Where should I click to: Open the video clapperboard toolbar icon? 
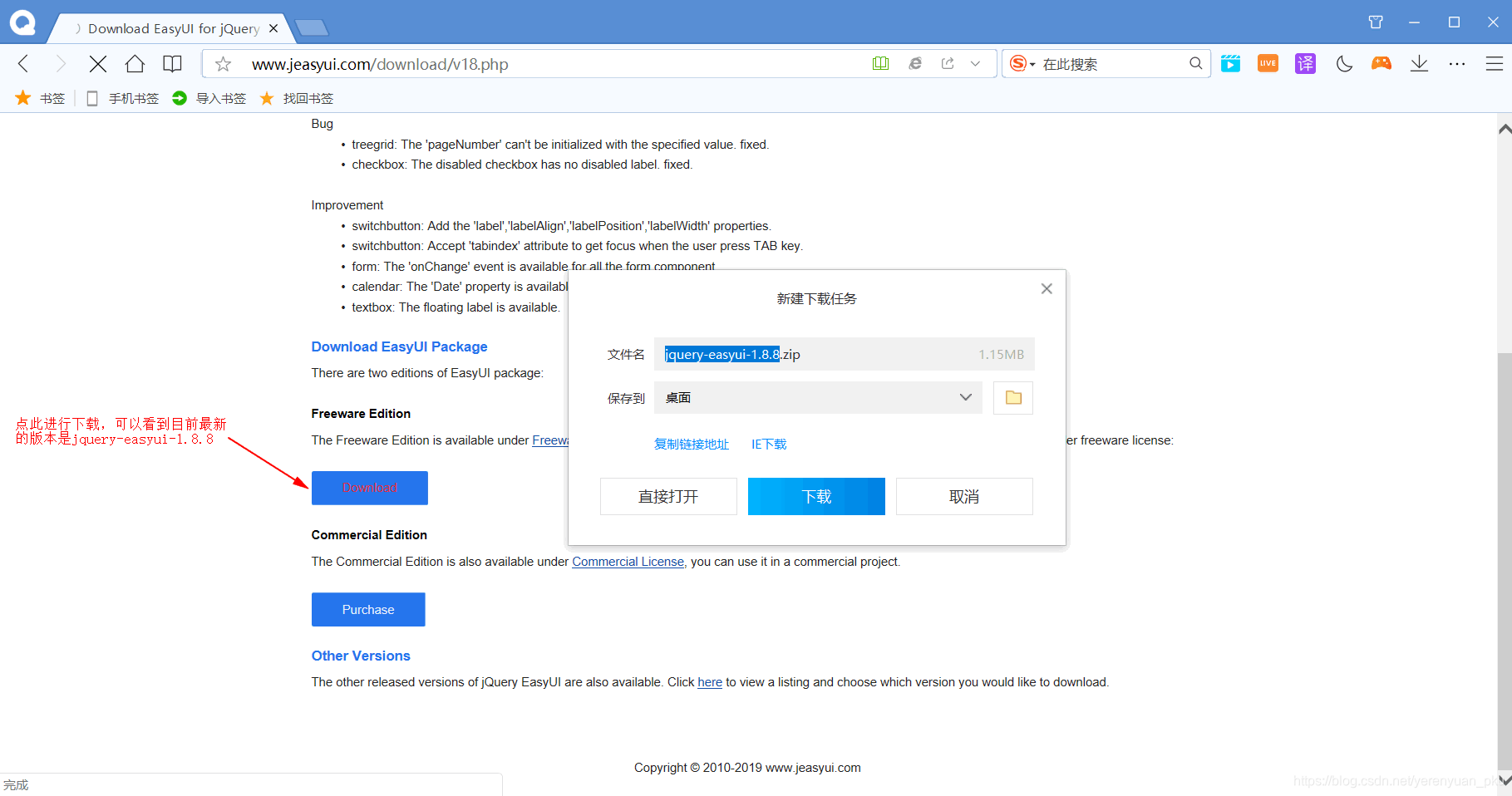pyautogui.click(x=1231, y=63)
